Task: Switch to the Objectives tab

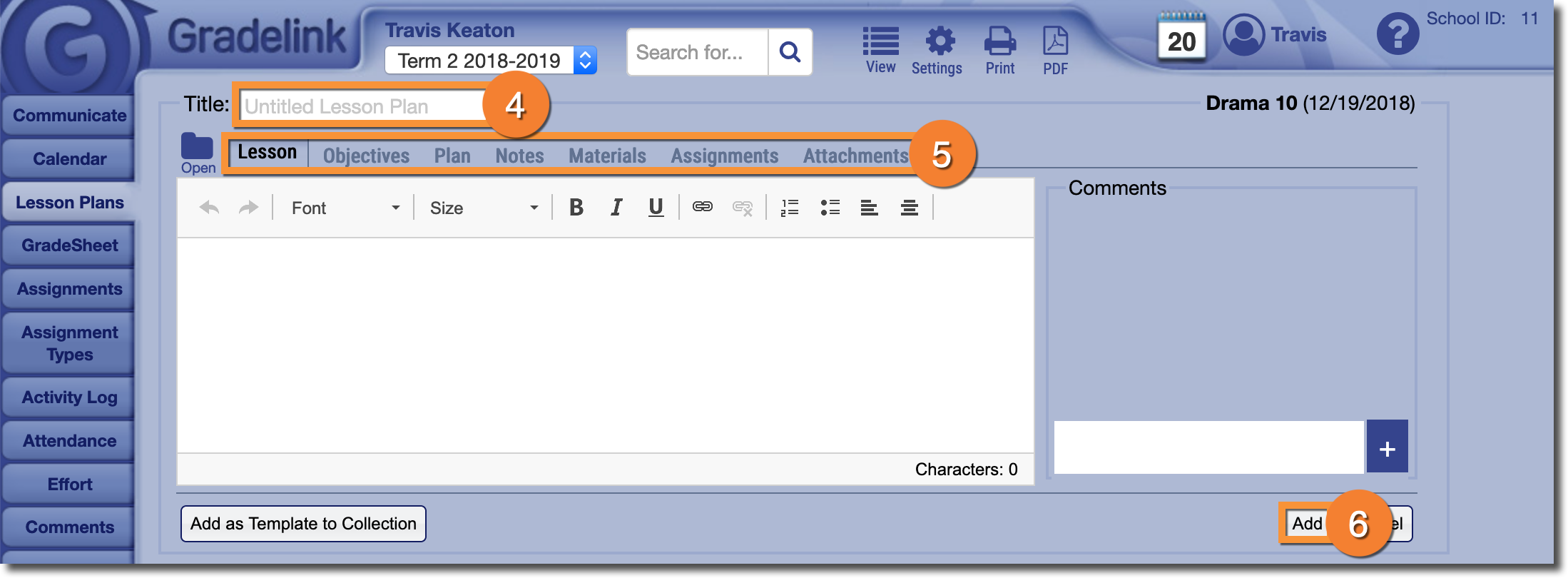Action: [x=366, y=156]
